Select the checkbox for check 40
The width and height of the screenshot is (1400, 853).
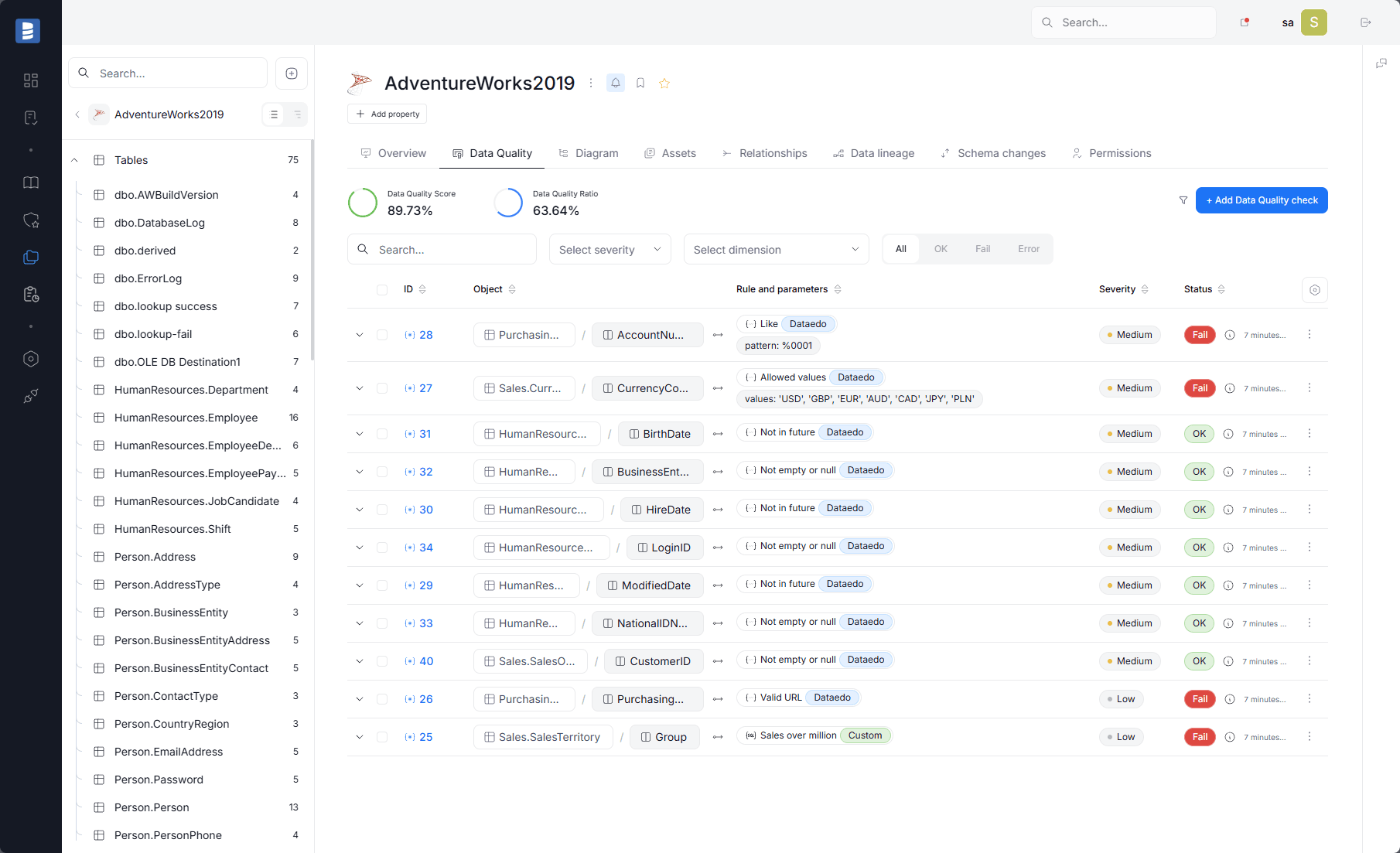382,661
